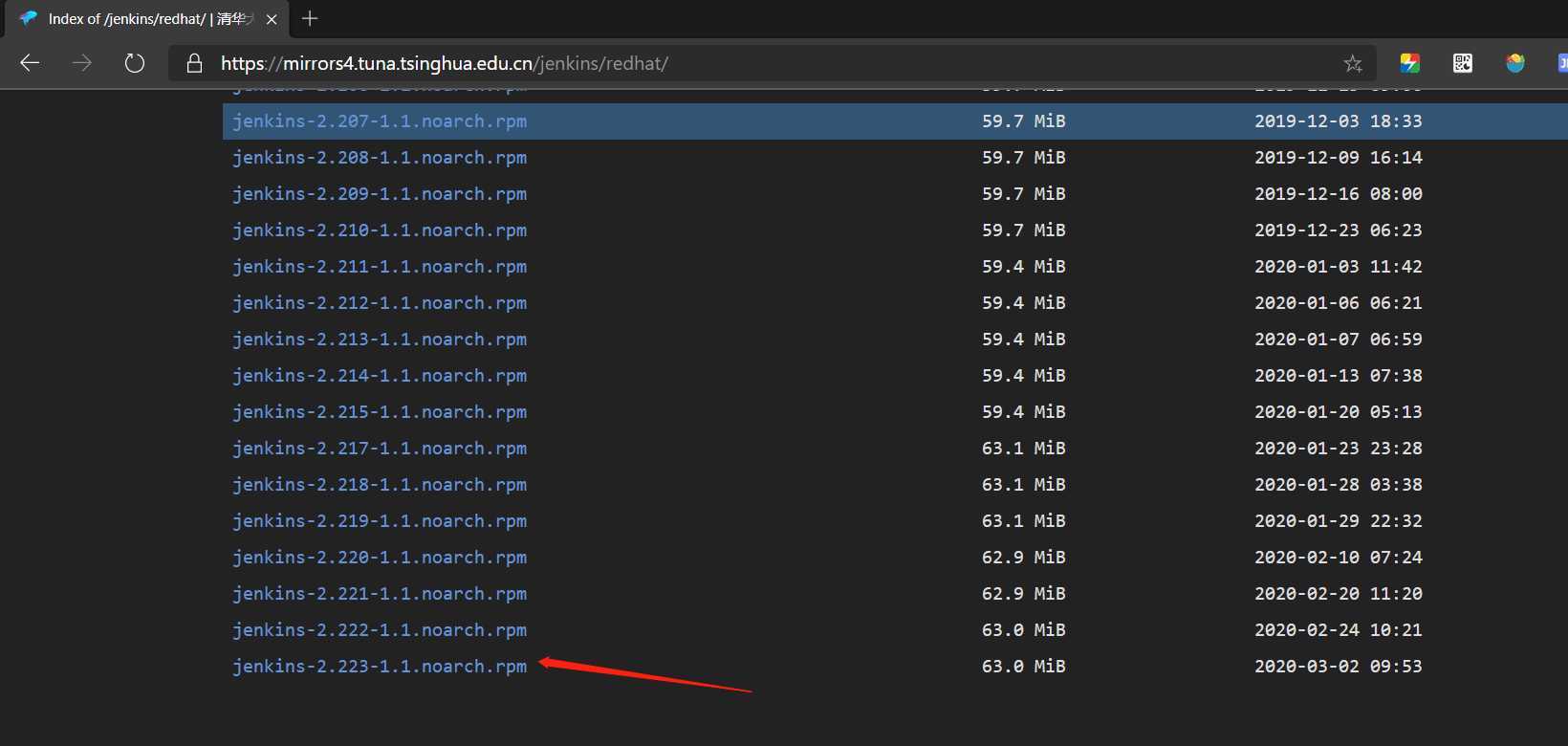The width and height of the screenshot is (1568, 746).
Task: Download jenkins-2.209-1.1.noarch.rpm
Action: pyautogui.click(x=380, y=194)
